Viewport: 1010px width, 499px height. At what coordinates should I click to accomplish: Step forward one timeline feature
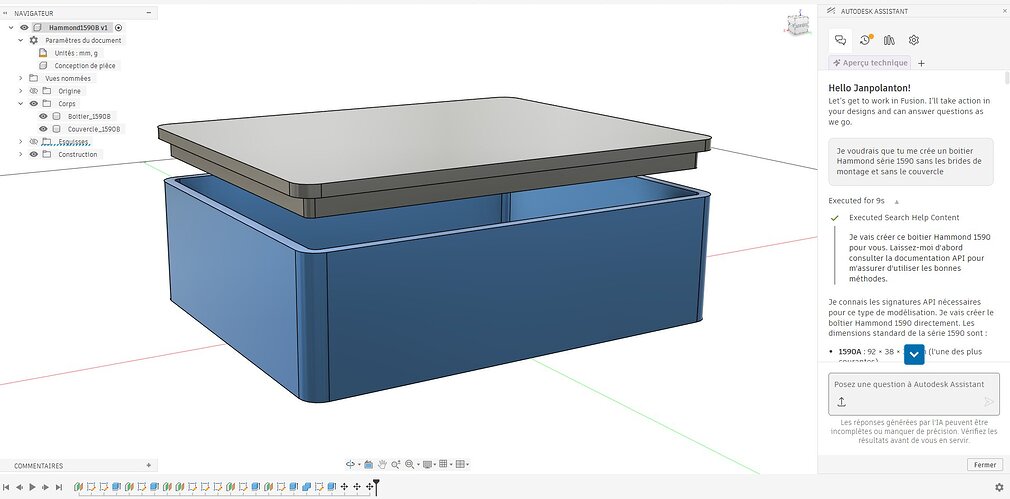[x=45, y=487]
